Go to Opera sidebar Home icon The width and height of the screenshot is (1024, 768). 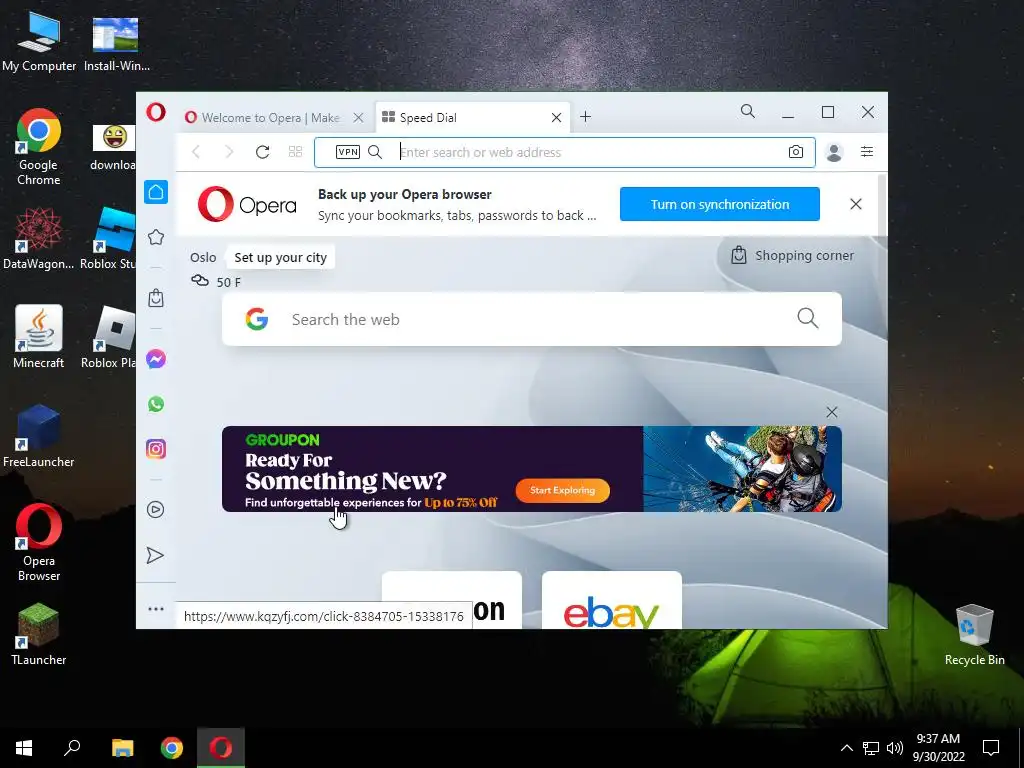156,192
